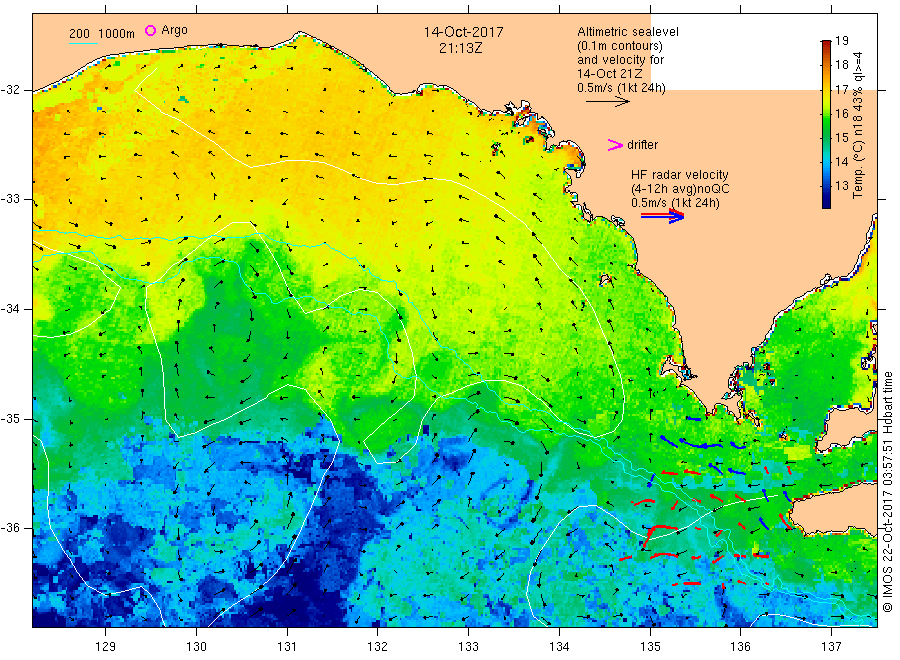Click the '(4-12h avg)noQC' legend line
Viewport: 900px width, 660px height.
680,189
